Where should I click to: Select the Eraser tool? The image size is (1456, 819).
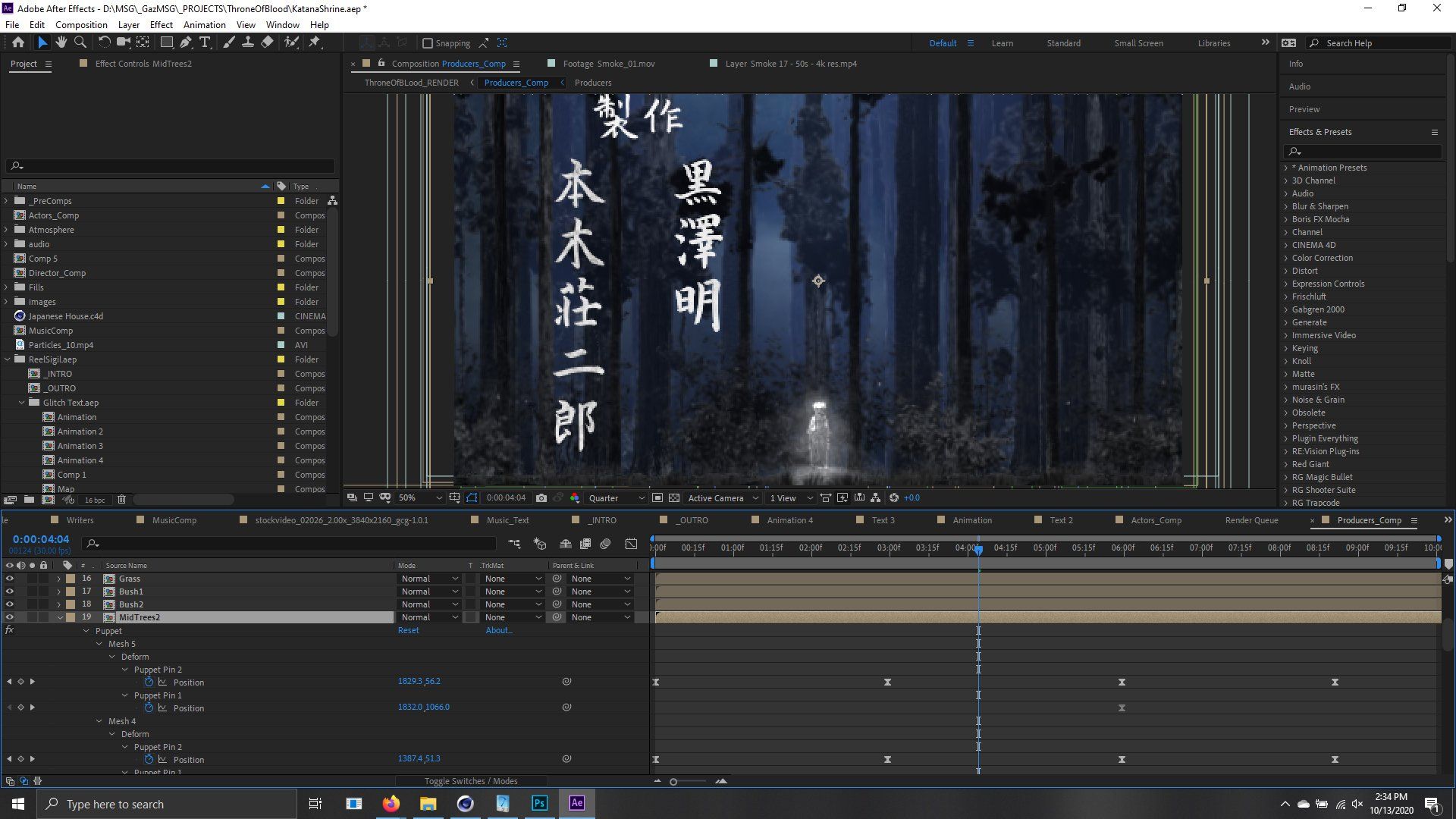[267, 42]
